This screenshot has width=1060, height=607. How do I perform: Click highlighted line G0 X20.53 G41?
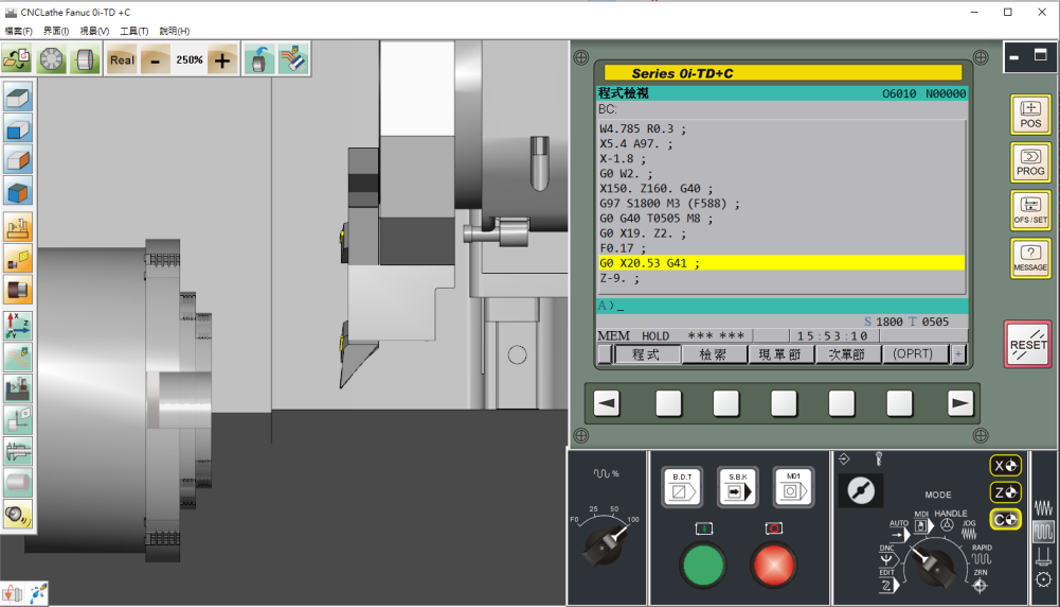click(x=781, y=263)
